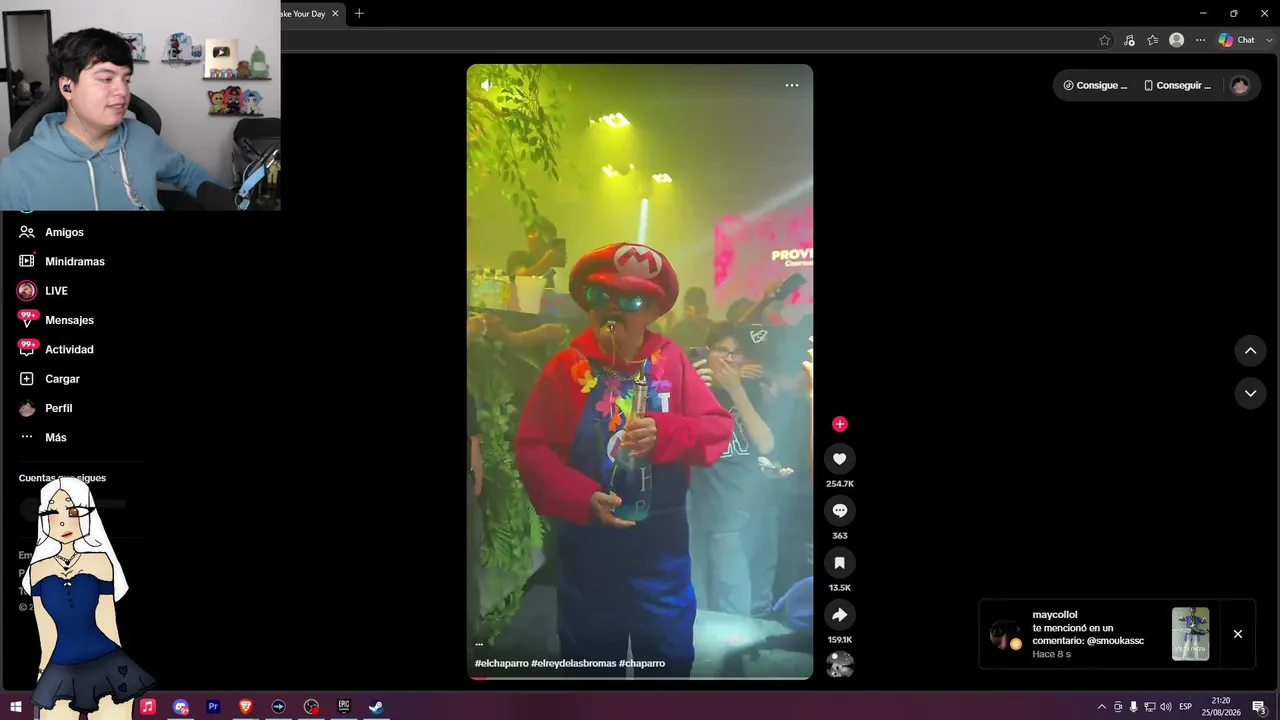Open the browser profile avatar
Image resolution: width=1280 pixels, height=720 pixels.
click(1177, 40)
